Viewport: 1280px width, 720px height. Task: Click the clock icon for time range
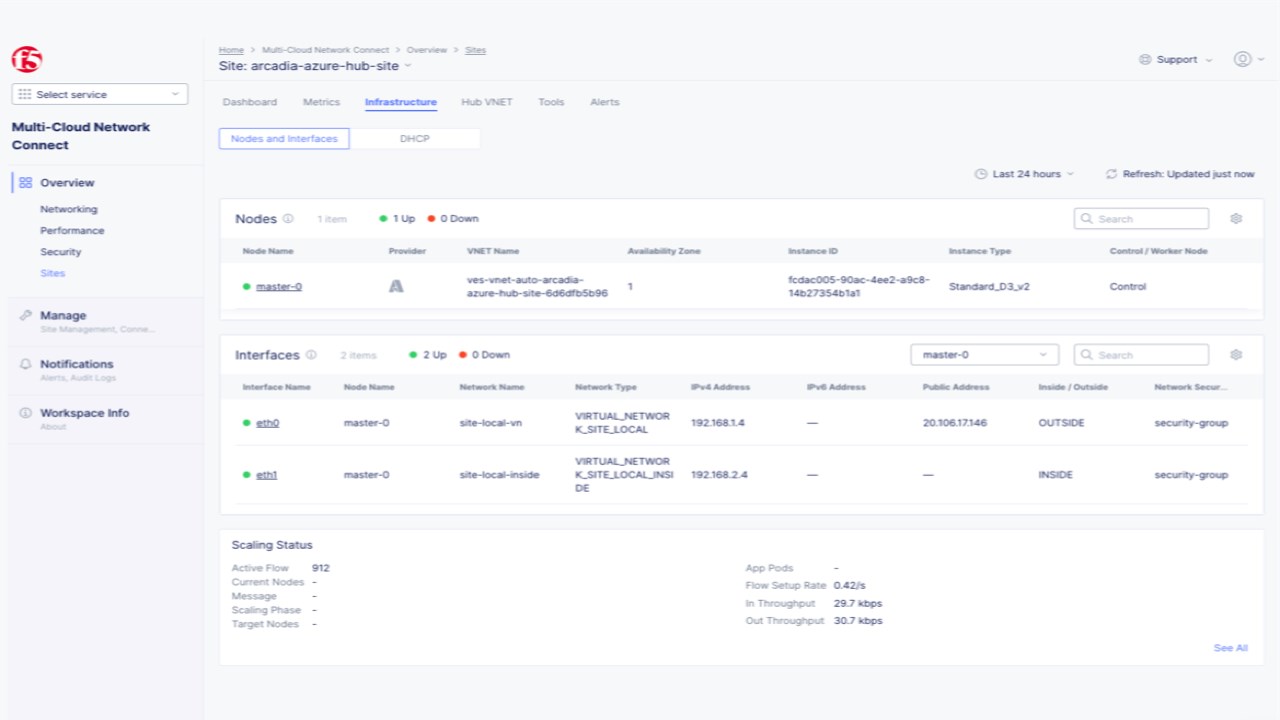click(x=981, y=174)
